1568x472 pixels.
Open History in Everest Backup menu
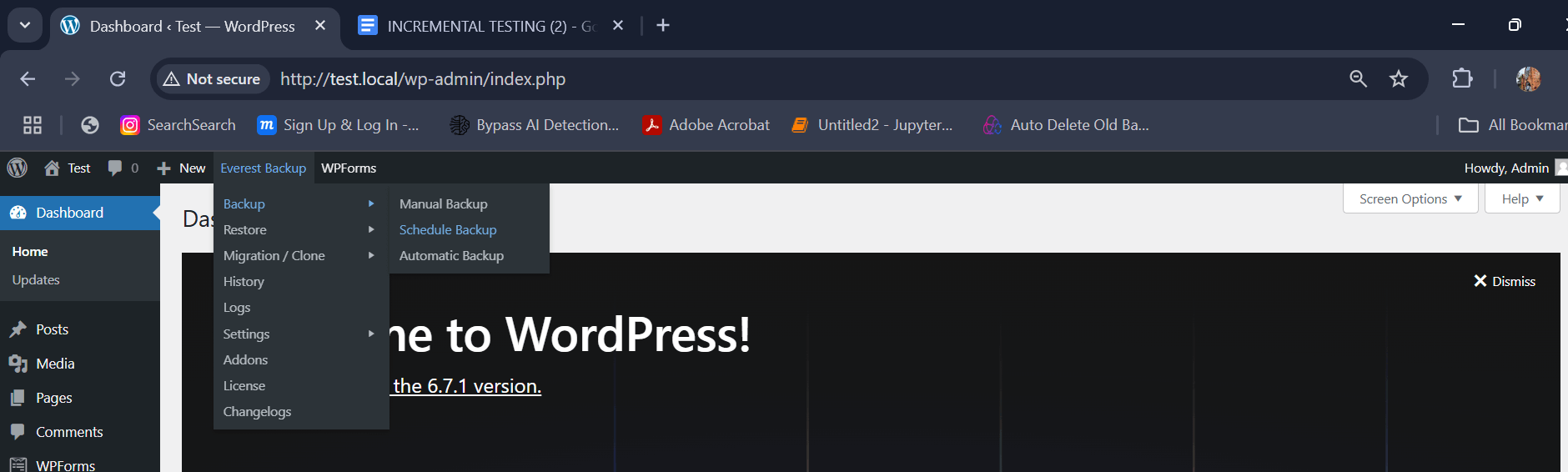(x=244, y=282)
